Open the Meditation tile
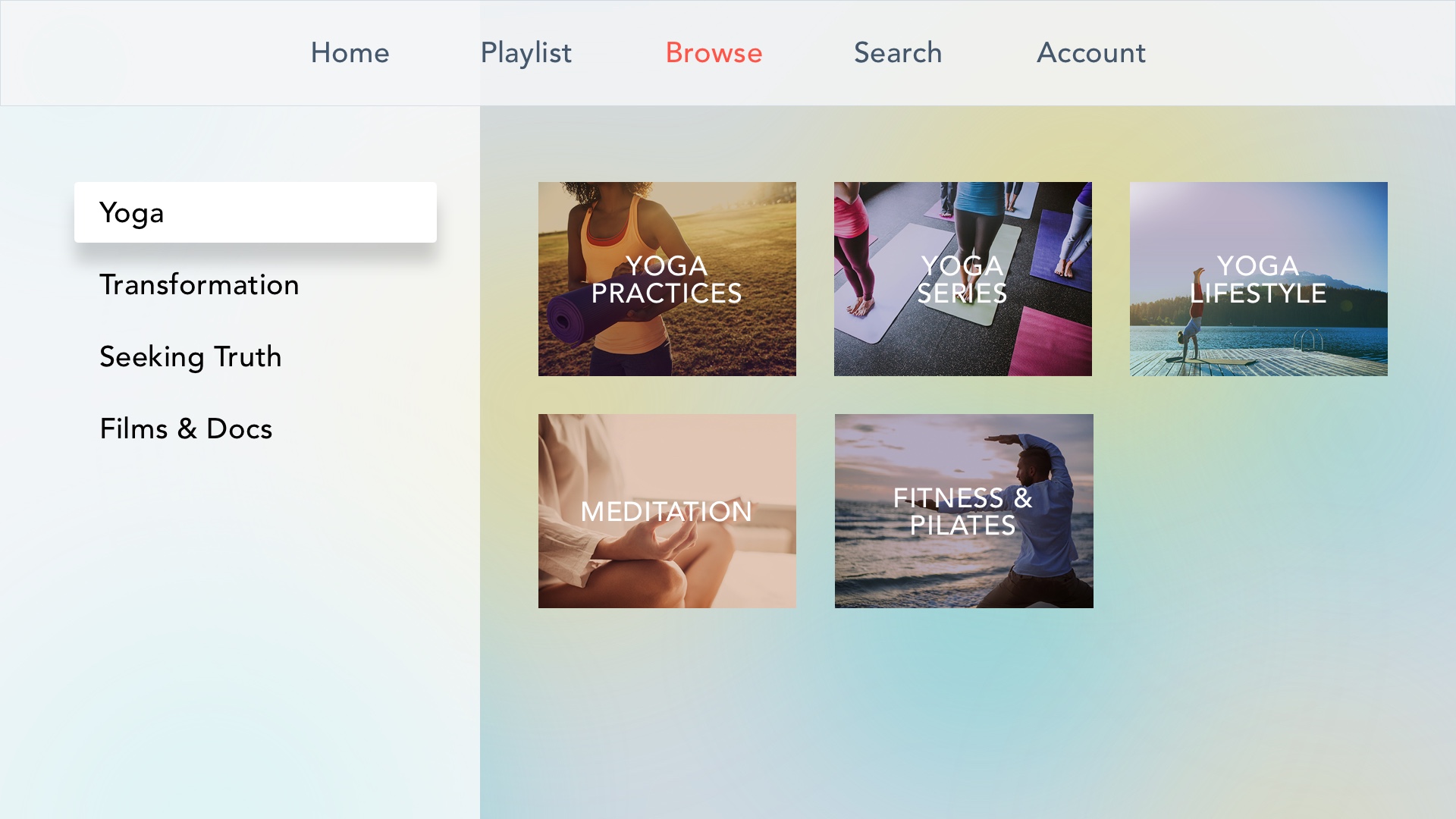The height and width of the screenshot is (819, 1456). point(667,511)
